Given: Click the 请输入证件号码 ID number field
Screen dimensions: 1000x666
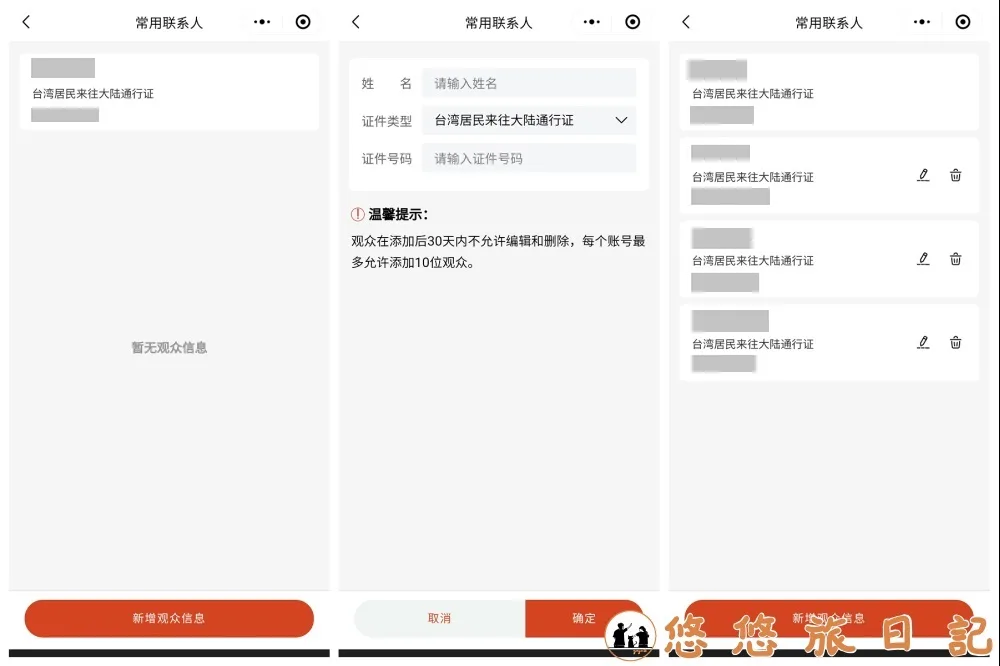Looking at the screenshot, I should tap(529, 158).
